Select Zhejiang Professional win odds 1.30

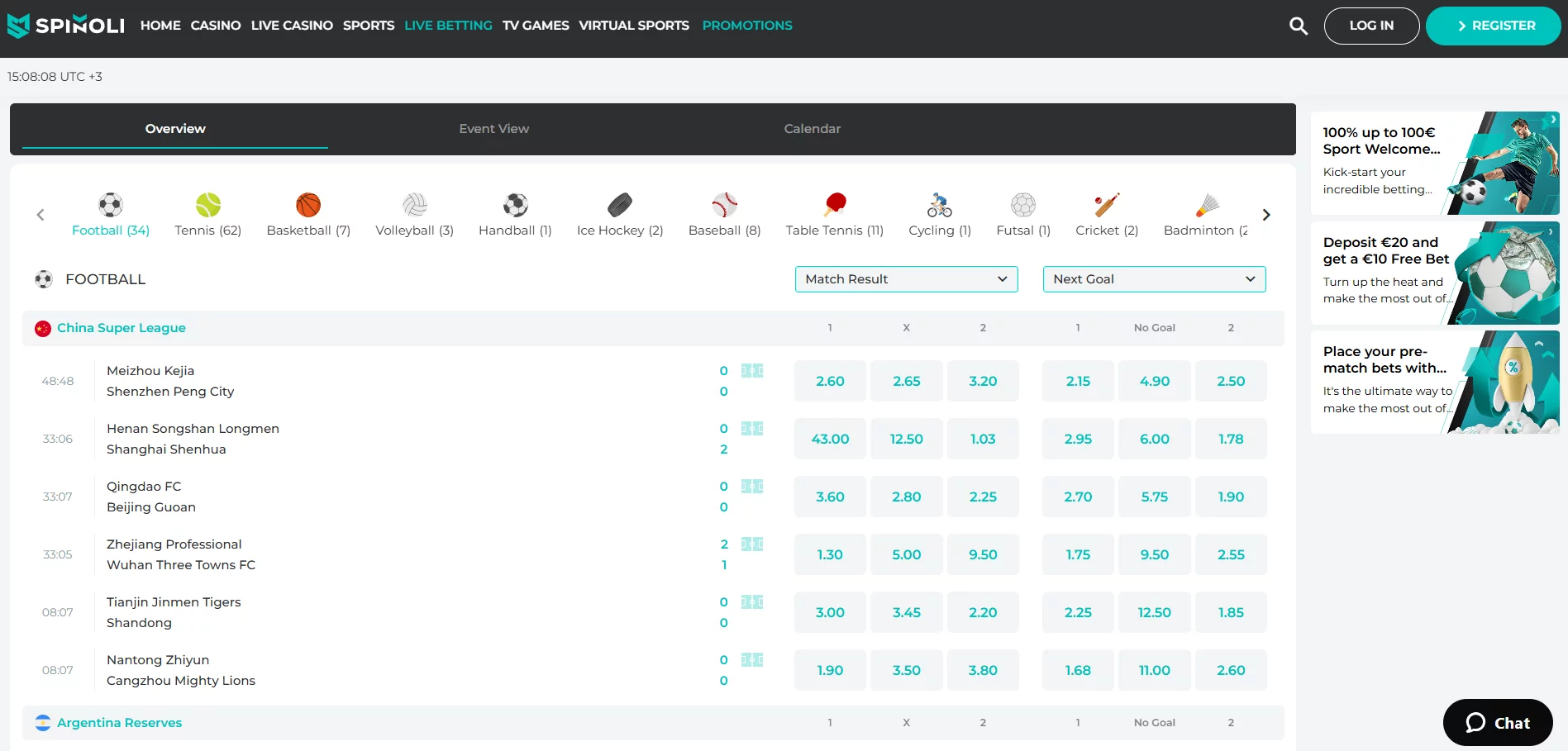[830, 554]
